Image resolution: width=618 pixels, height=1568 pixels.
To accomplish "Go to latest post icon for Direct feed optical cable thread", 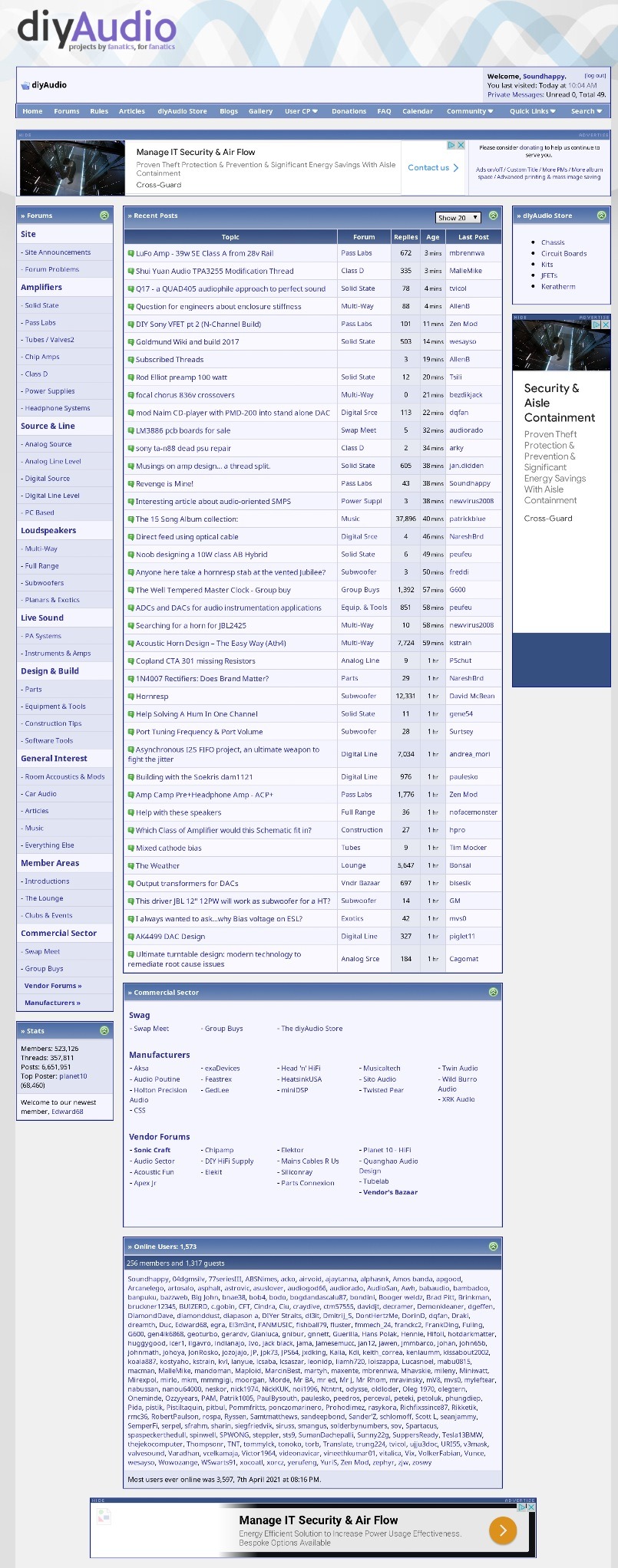I will coord(131,537).
